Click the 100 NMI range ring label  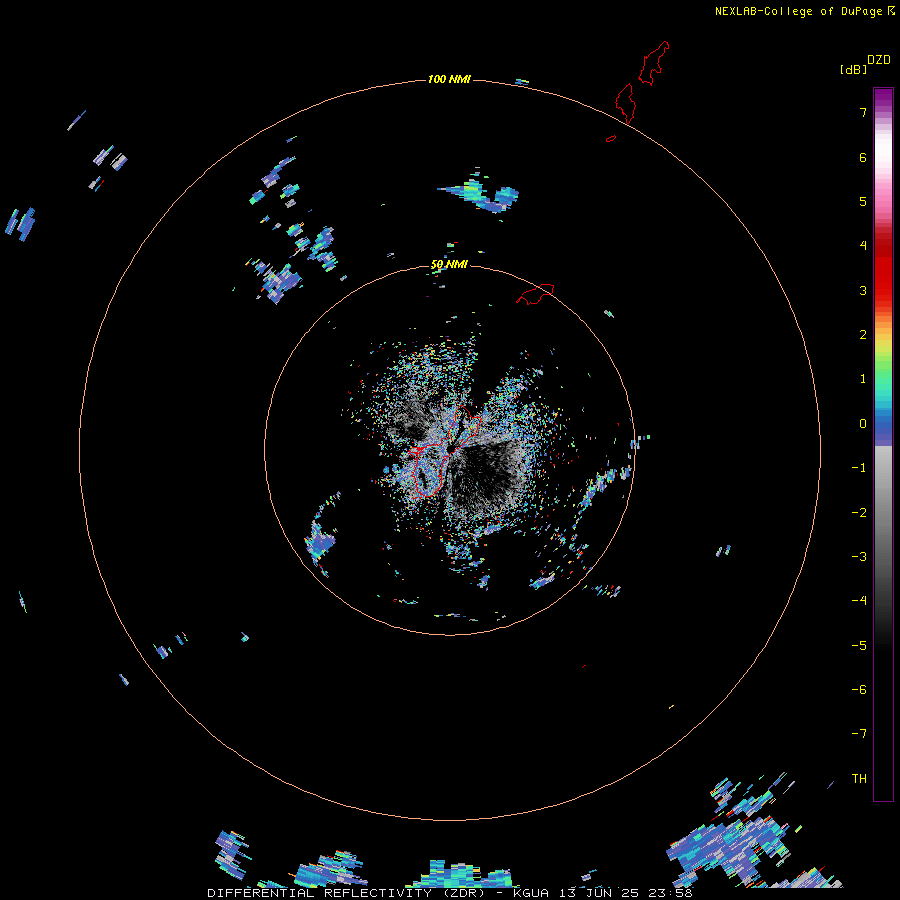pyautogui.click(x=449, y=79)
